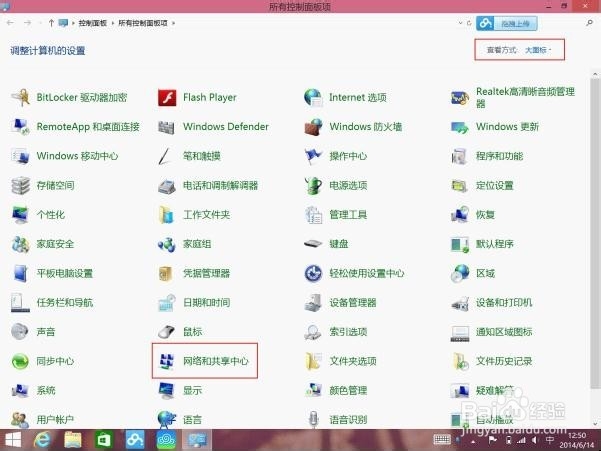Click the 设备管理器 icon
The image size is (601, 451).
click(313, 303)
